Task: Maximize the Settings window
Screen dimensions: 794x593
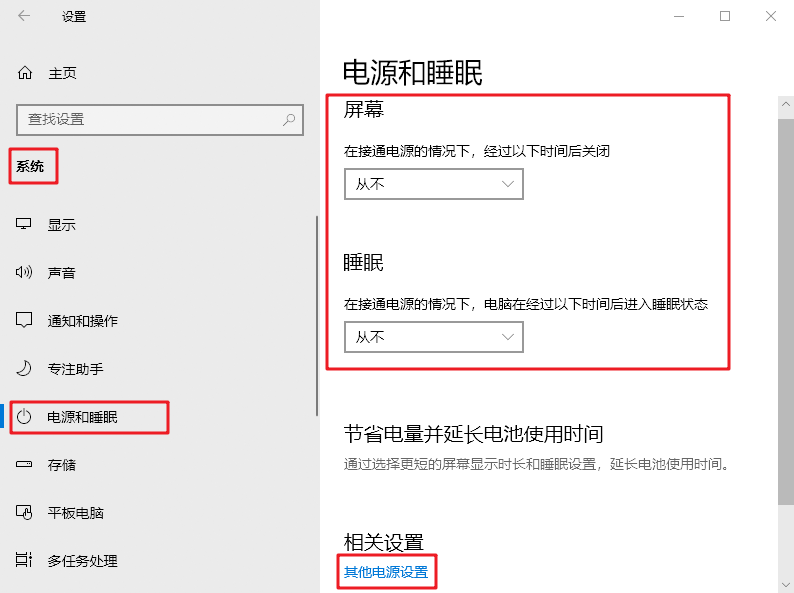Action: click(x=725, y=16)
